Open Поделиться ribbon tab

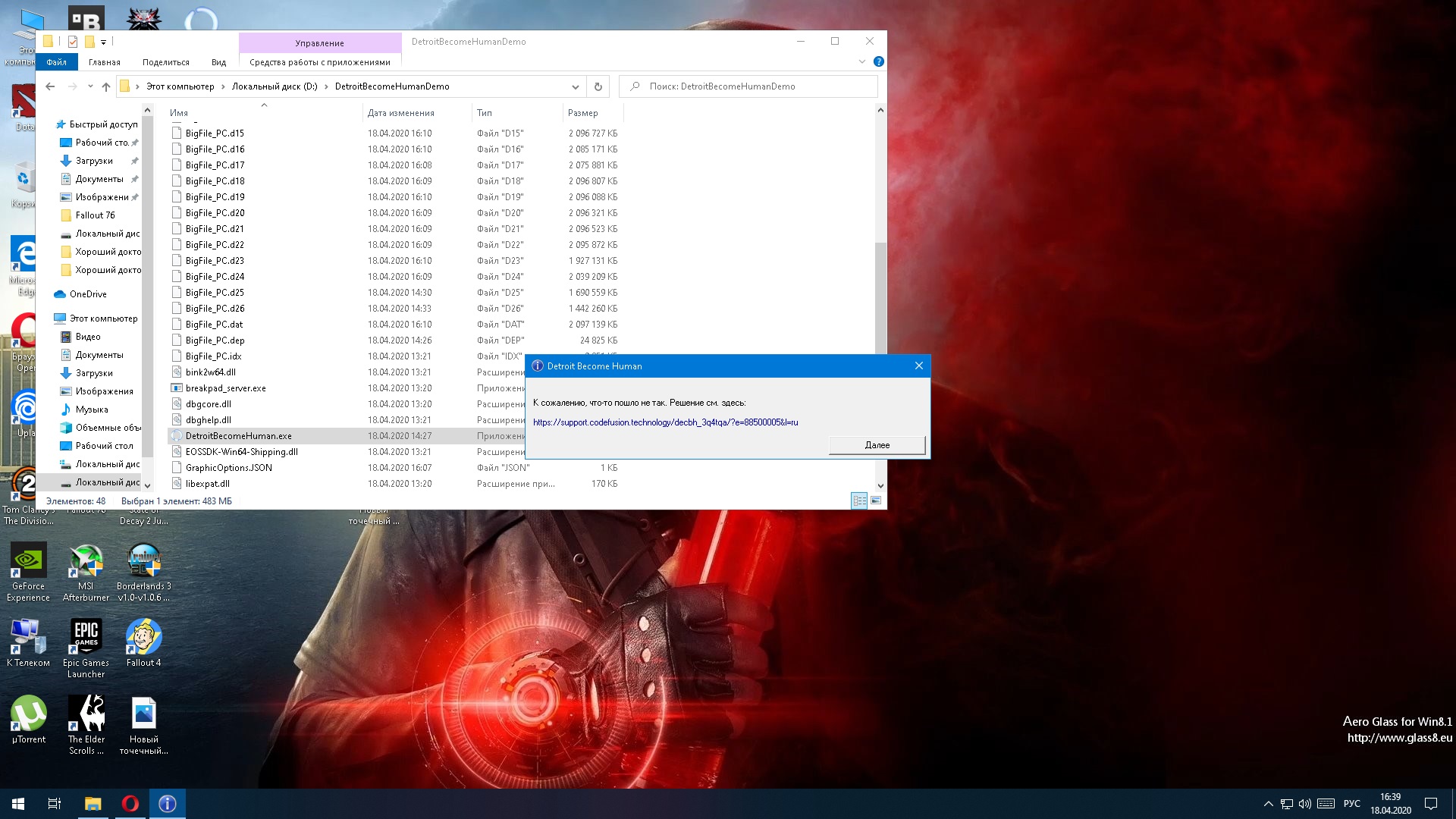click(x=166, y=62)
